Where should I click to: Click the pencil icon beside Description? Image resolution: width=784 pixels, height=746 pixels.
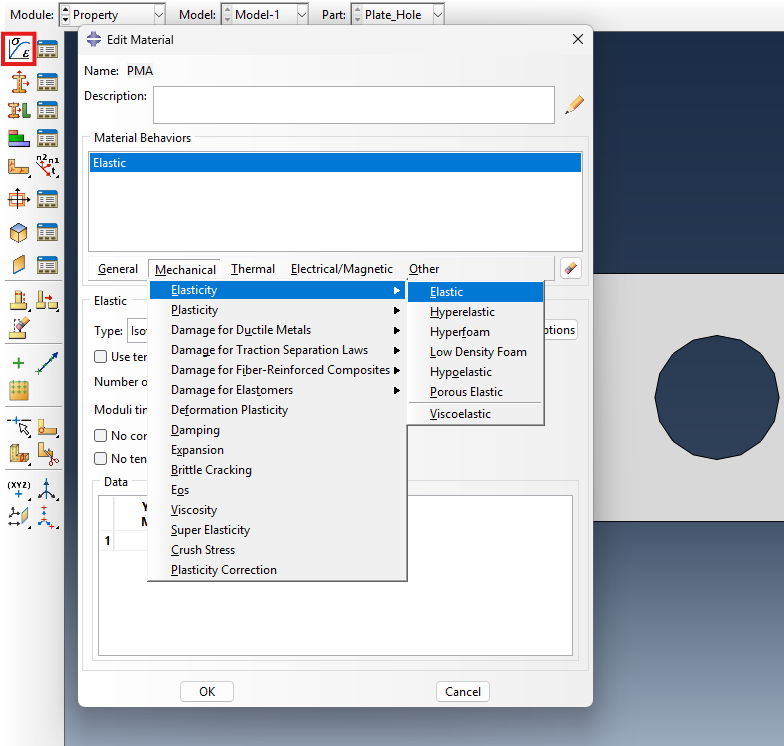[574, 104]
